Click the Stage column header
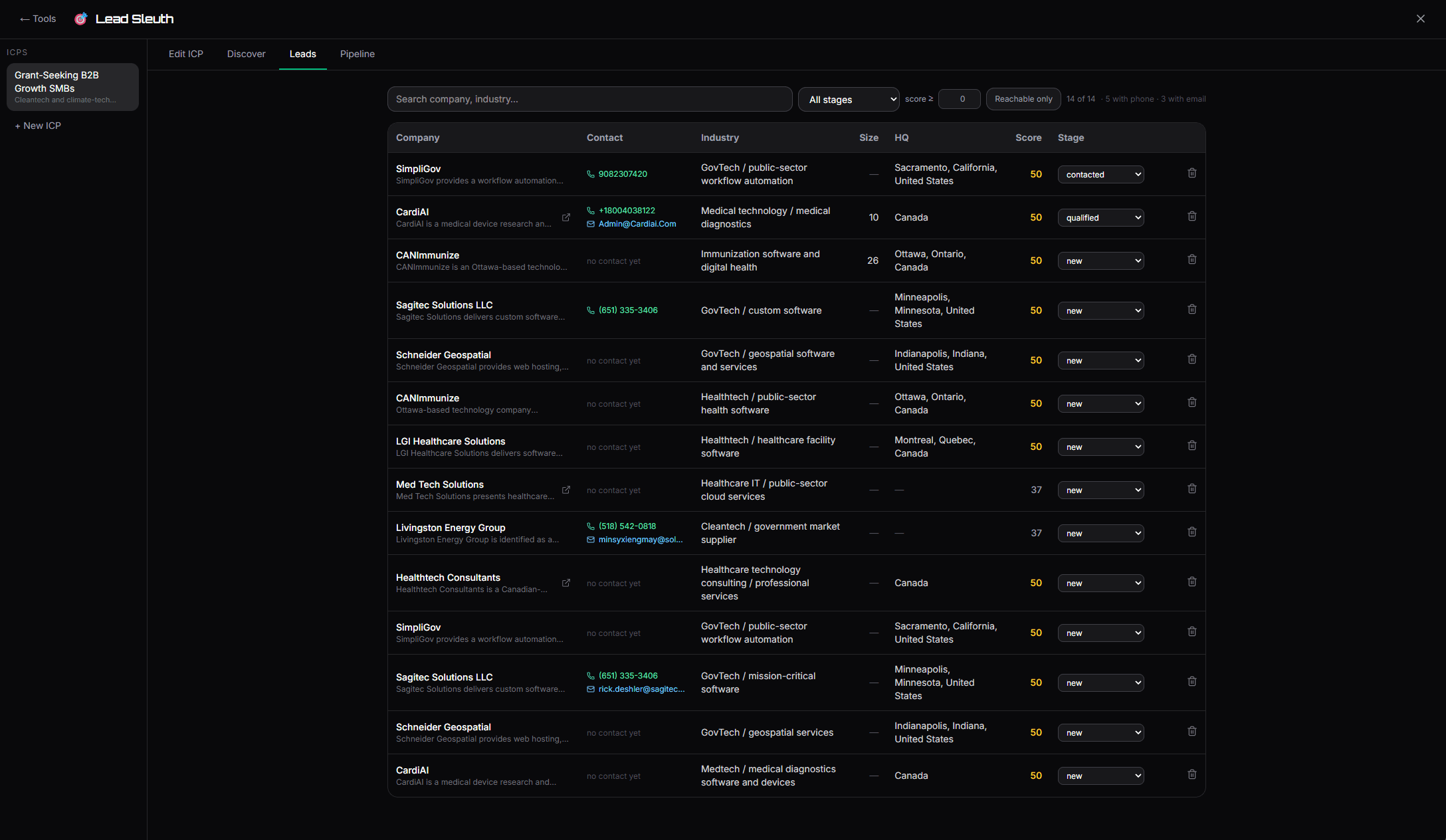This screenshot has height=840, width=1446. pos(1071,138)
